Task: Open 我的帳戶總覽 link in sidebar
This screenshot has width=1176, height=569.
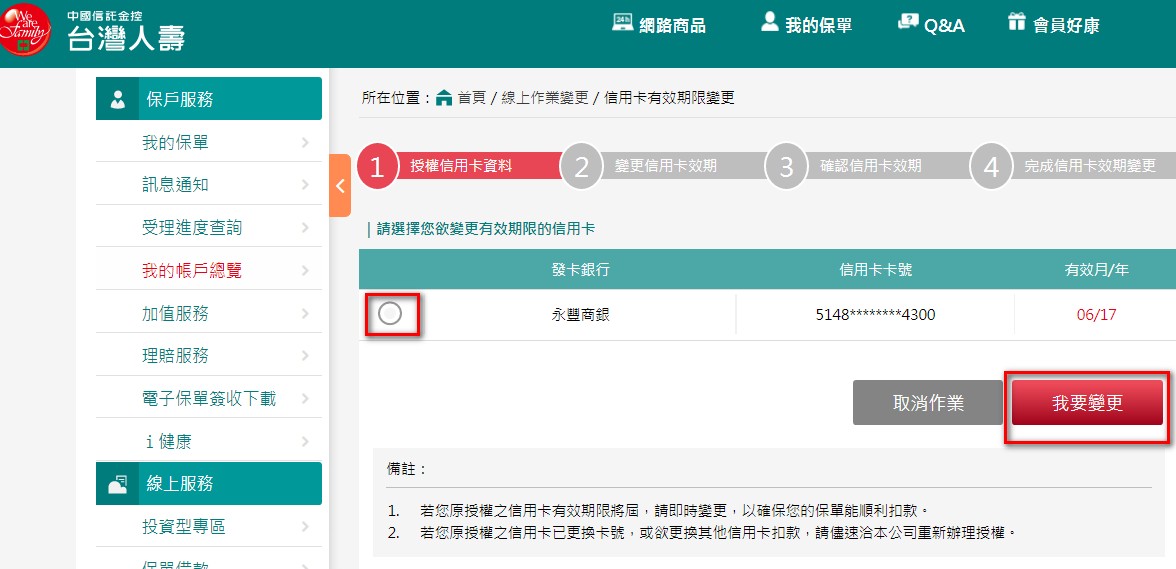Action: 192,270
